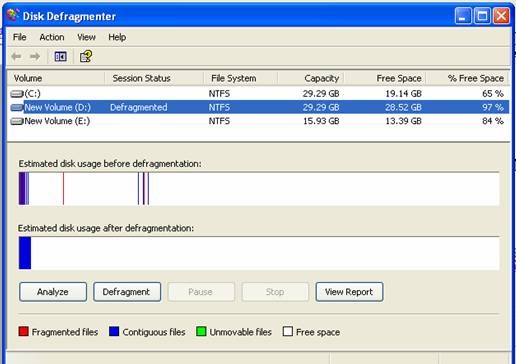Click the blue Contiguous files legend swatch
Viewport: 516px width, 364px height.
coord(114,331)
